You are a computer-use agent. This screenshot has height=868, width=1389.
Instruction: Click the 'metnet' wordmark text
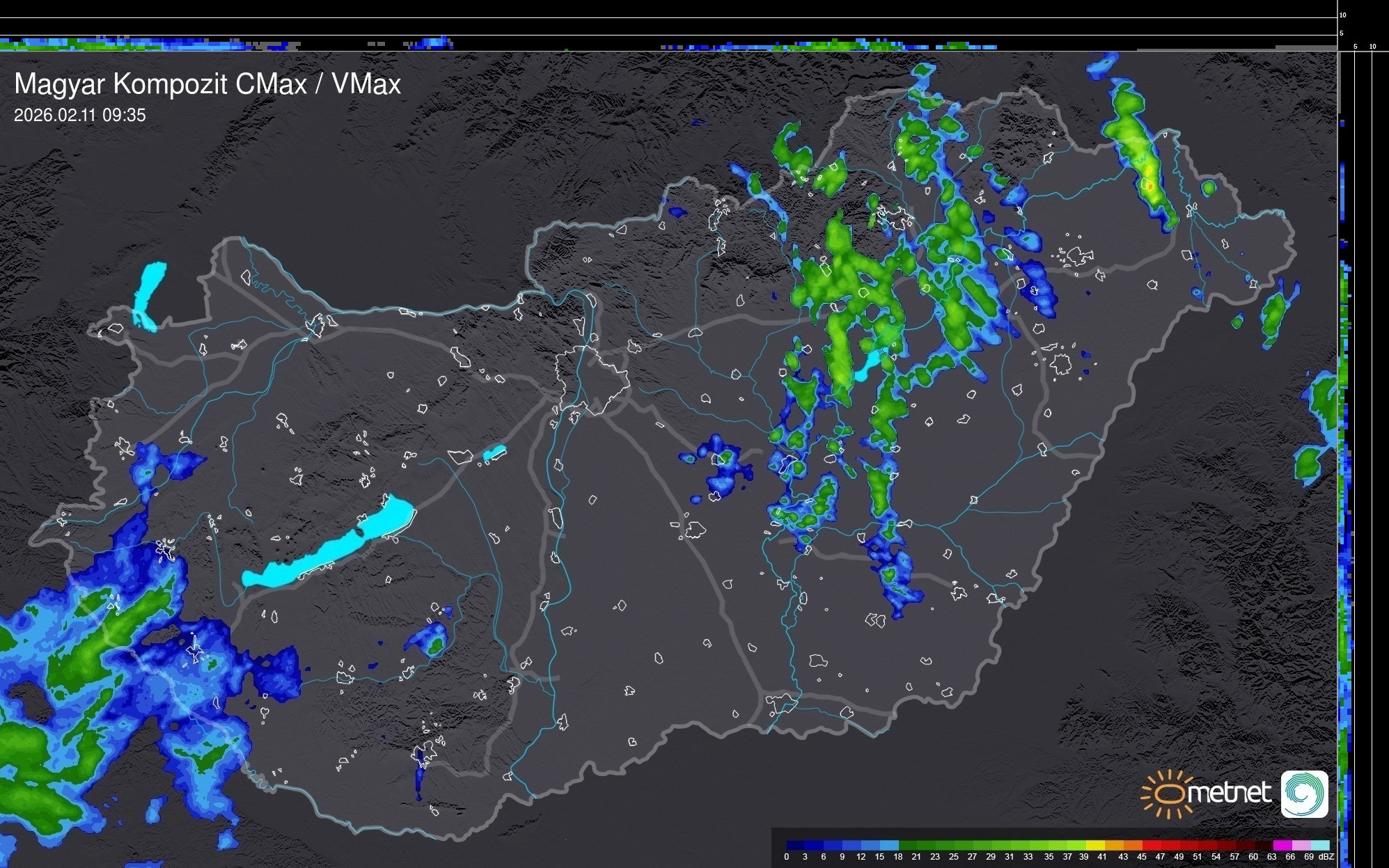[x=1229, y=794]
